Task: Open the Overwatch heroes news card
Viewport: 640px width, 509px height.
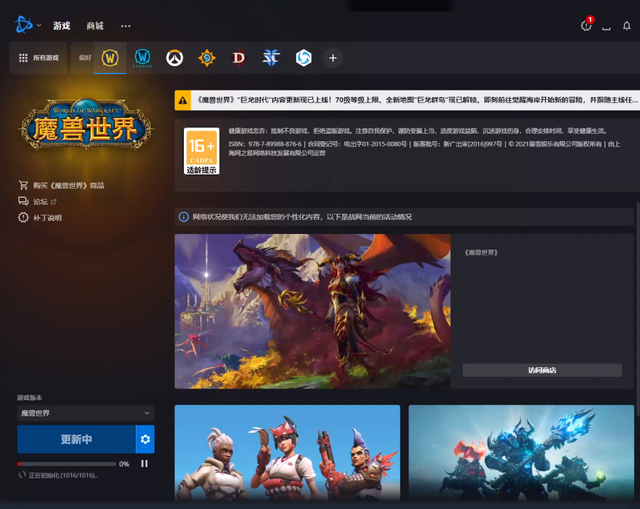Action: [287, 452]
